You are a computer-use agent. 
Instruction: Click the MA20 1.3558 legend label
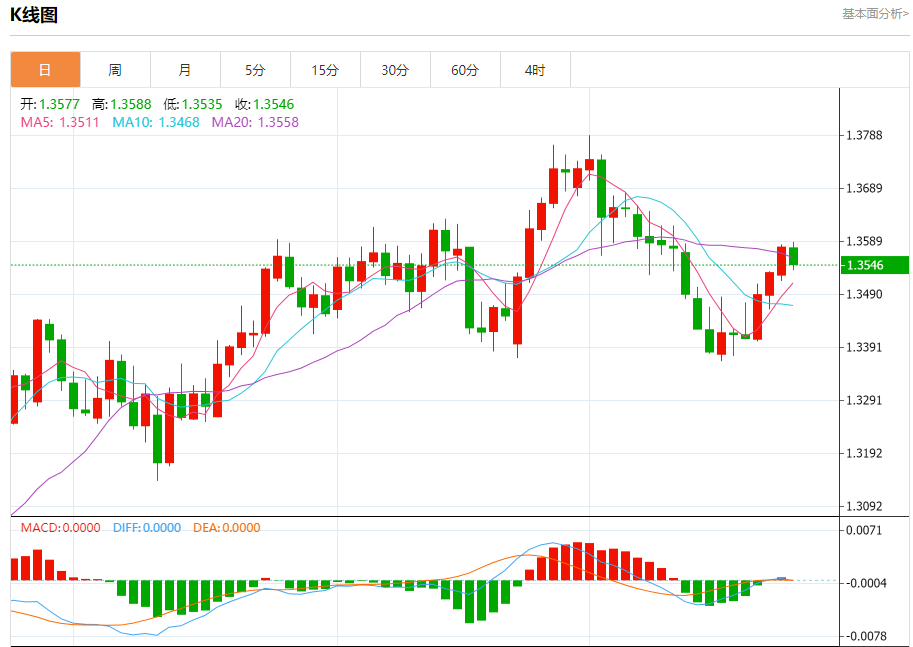pos(255,122)
